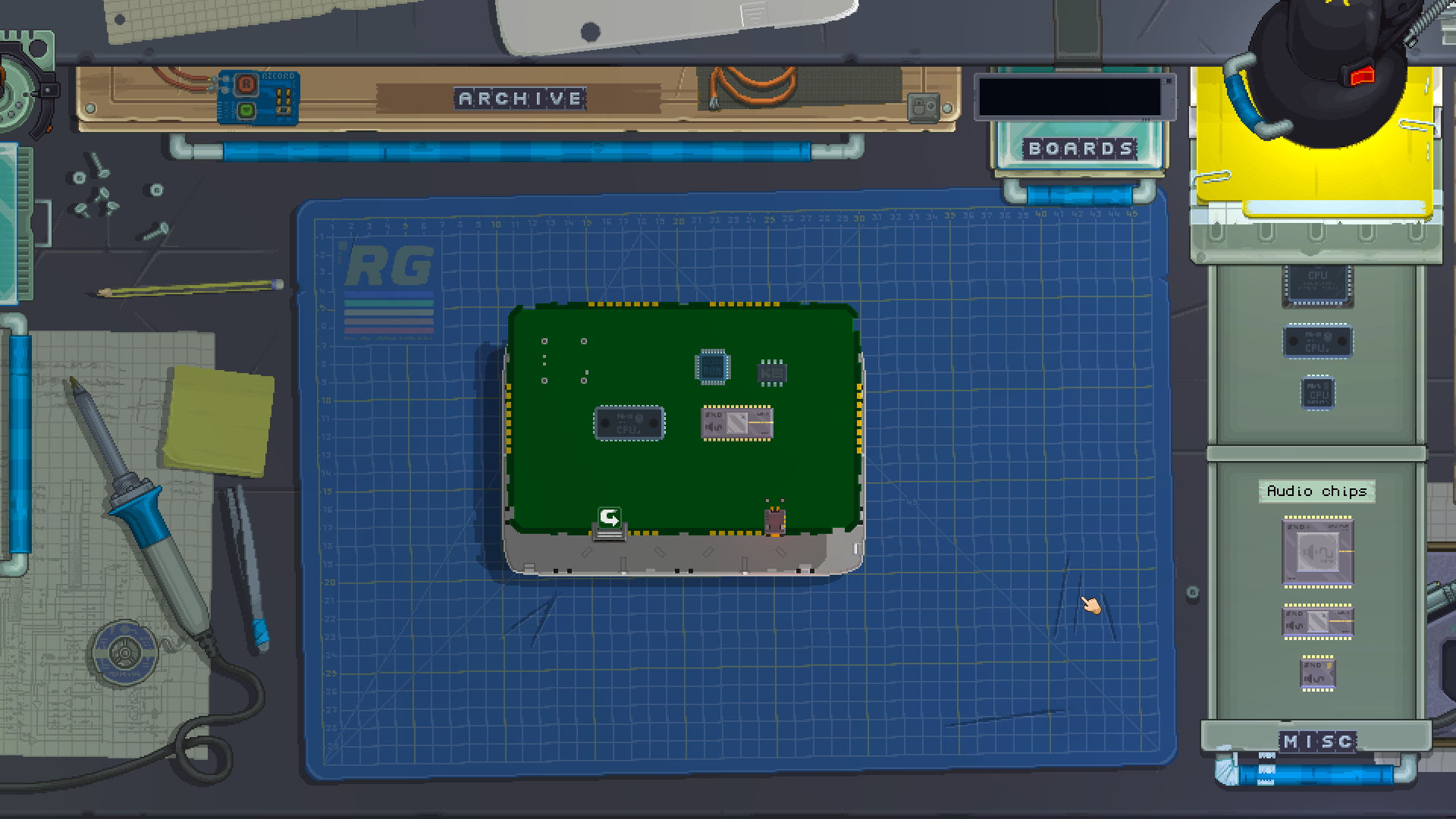This screenshot has width=1456, height=819.
Task: Select the audio chip on the board
Action: coord(737,423)
